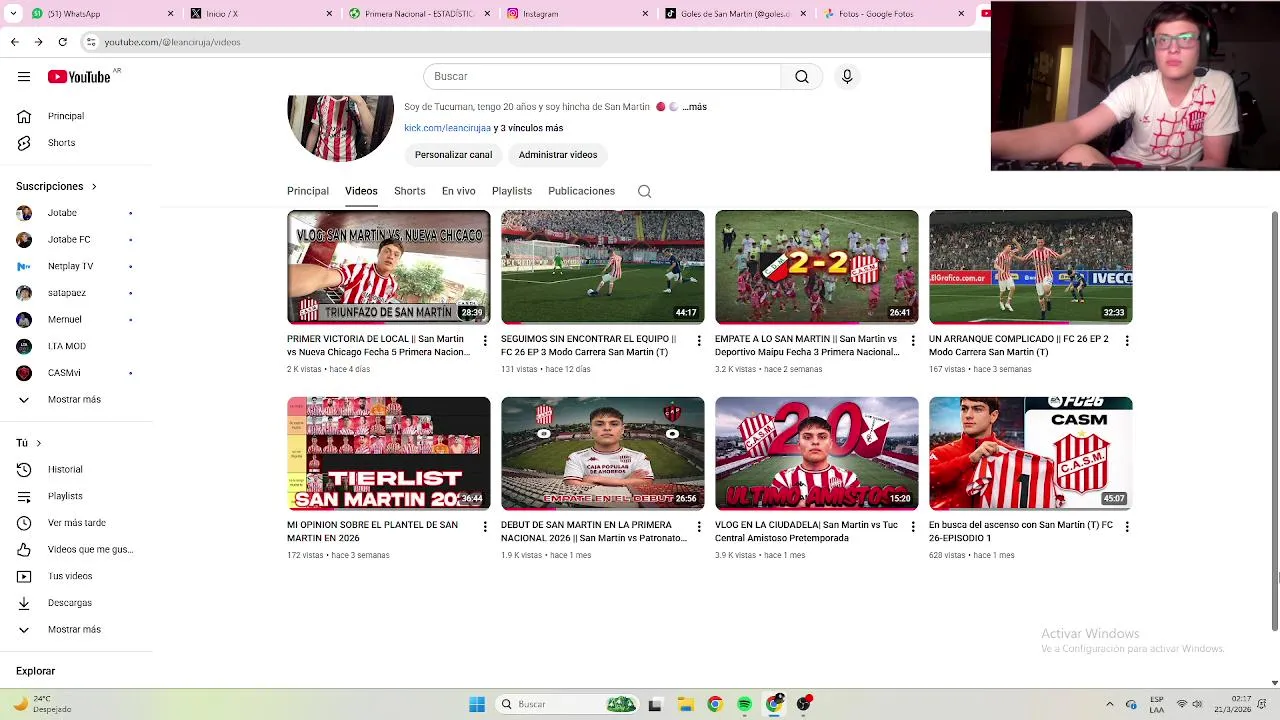Viewport: 1280px width, 720px height.
Task: Expand the Tú section chevron
Action: pos(38,443)
